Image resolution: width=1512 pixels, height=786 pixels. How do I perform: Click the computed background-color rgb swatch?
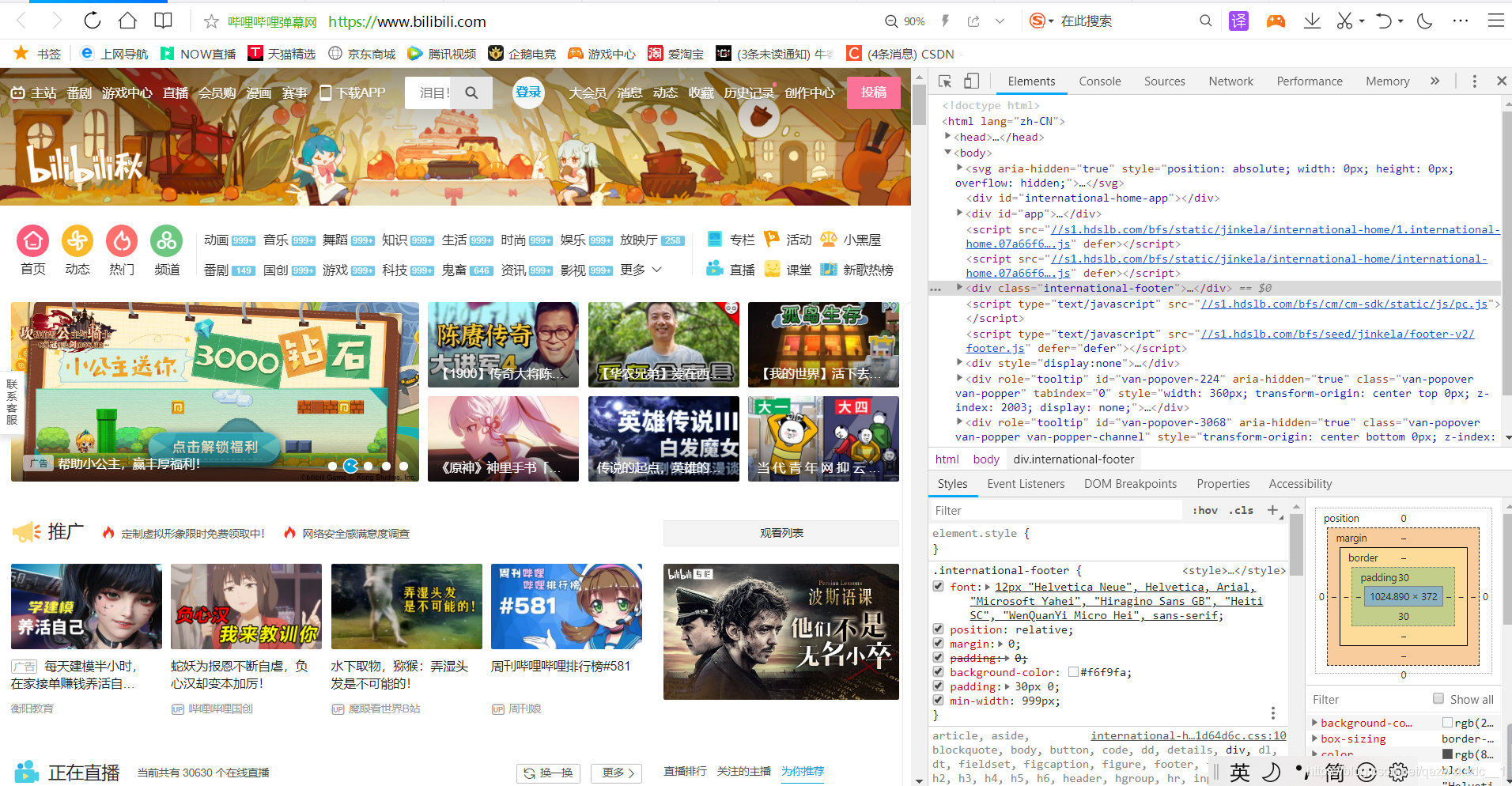(1447, 722)
